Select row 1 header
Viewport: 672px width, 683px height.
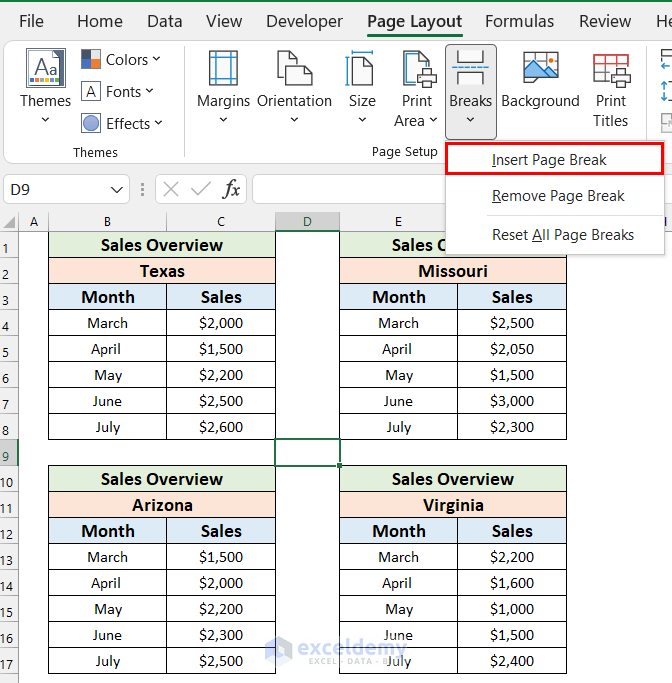(x=9, y=246)
